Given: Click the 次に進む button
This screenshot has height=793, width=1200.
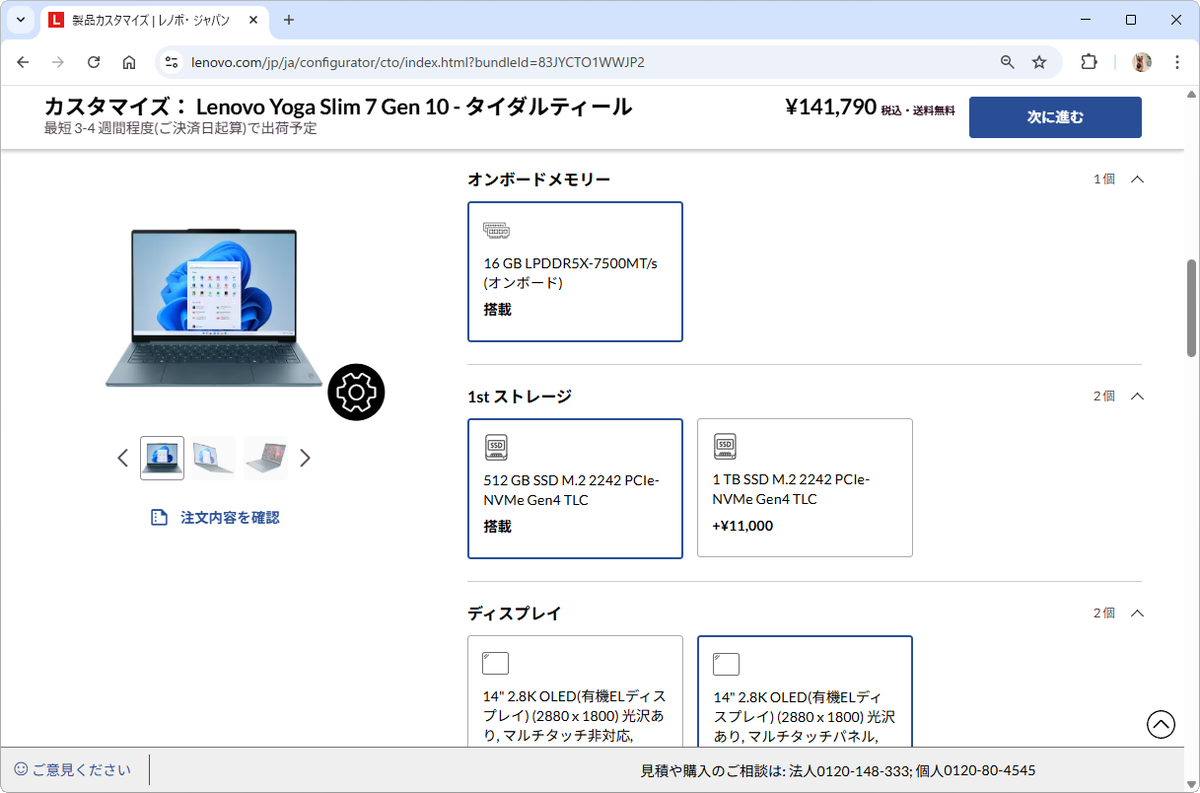Looking at the screenshot, I should click(1055, 117).
